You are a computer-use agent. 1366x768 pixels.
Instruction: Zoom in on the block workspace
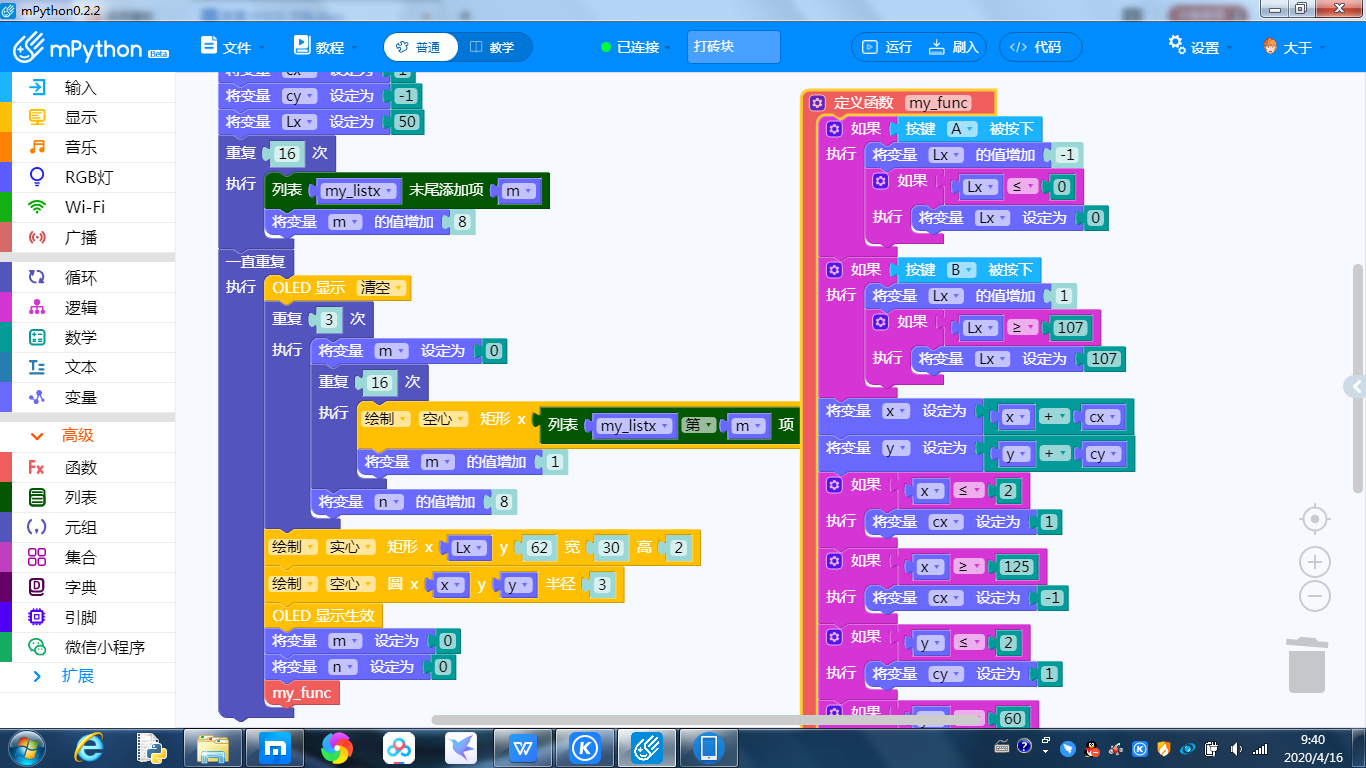click(1315, 561)
